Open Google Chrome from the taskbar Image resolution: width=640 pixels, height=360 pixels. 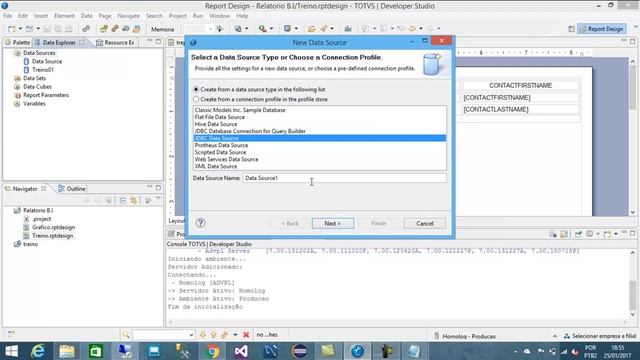point(212,351)
